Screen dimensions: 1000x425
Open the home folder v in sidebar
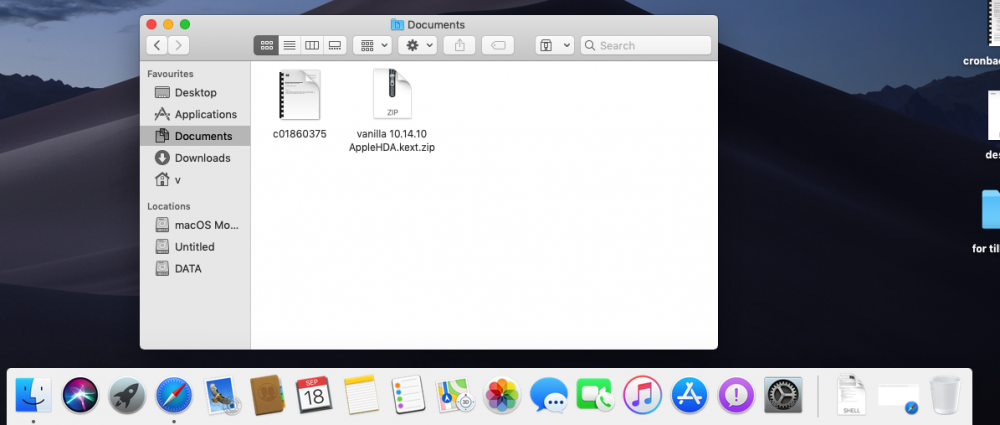coord(195,180)
